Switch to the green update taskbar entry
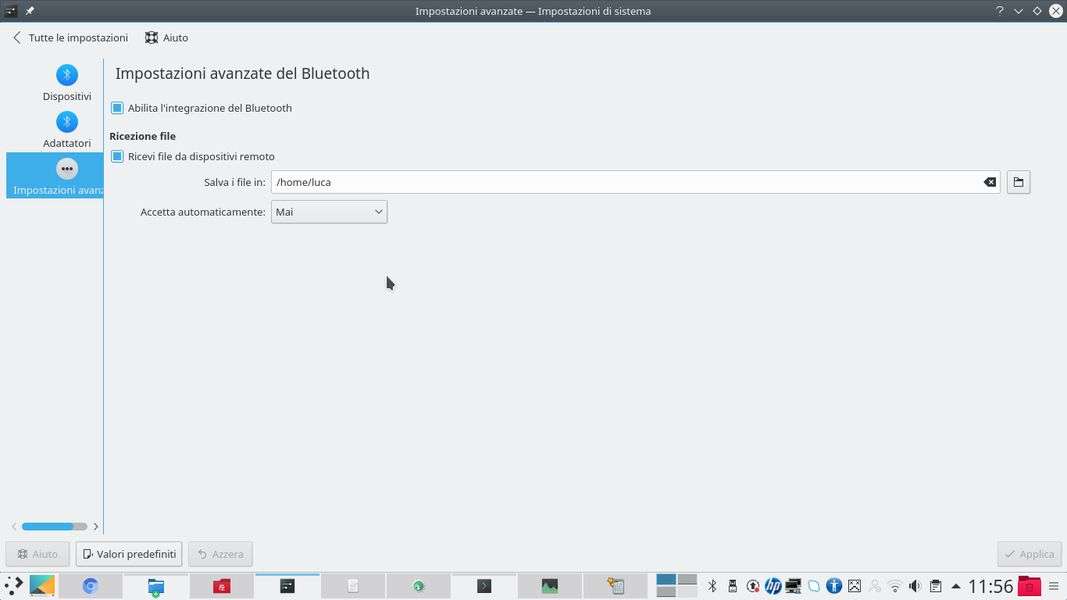The height and width of the screenshot is (600, 1067). tap(418, 586)
